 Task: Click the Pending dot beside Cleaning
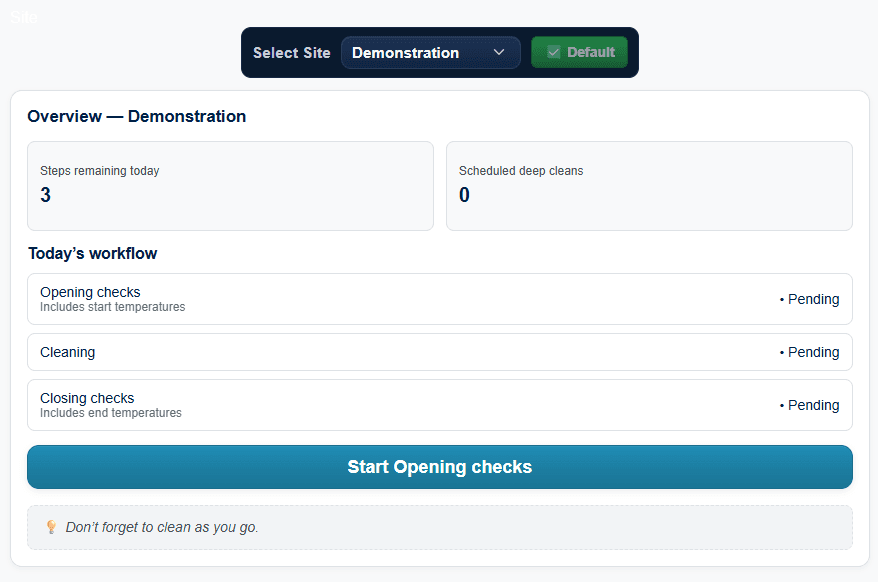(x=783, y=351)
